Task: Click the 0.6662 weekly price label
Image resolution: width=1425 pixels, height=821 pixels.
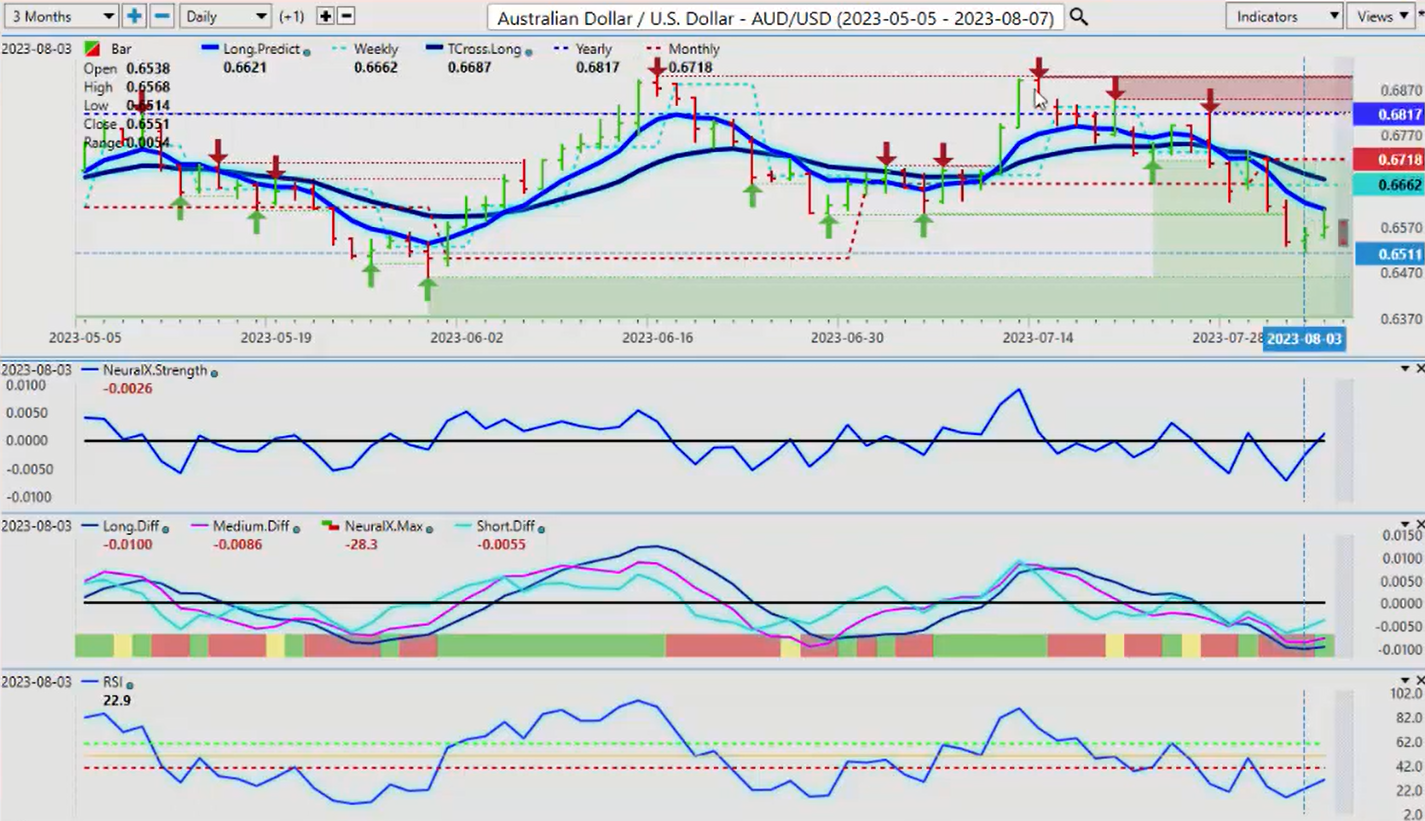Action: [x=1388, y=185]
